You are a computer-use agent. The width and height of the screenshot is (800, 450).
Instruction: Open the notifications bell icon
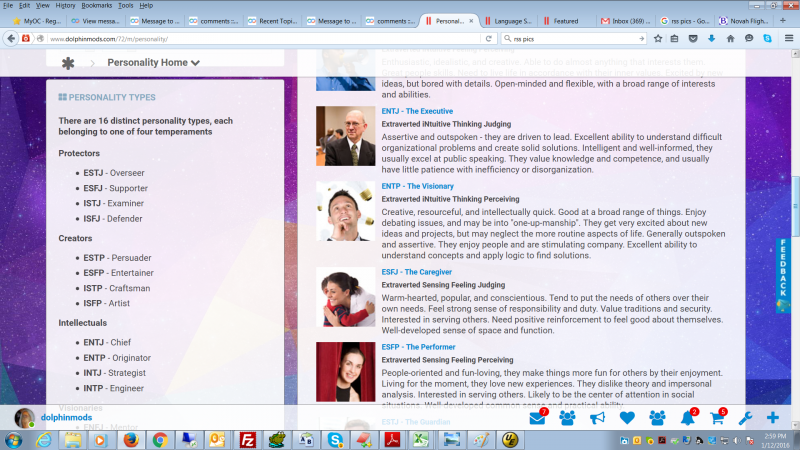[687, 418]
